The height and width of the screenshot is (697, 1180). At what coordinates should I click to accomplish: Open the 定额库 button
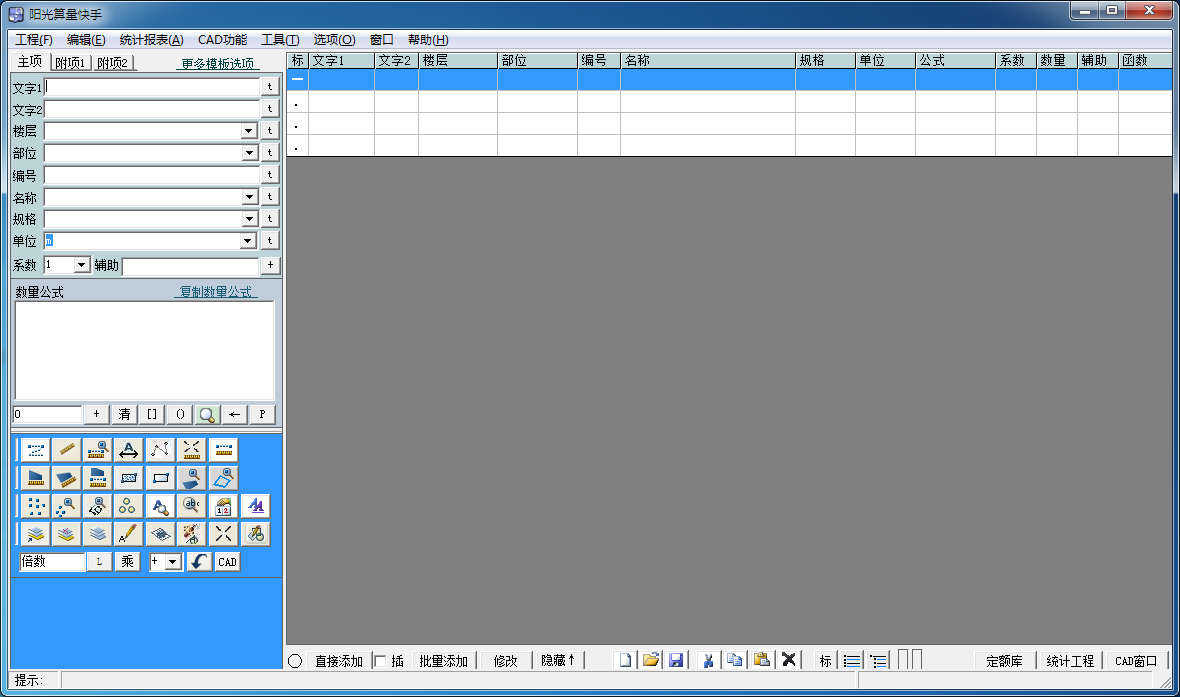coord(1005,661)
